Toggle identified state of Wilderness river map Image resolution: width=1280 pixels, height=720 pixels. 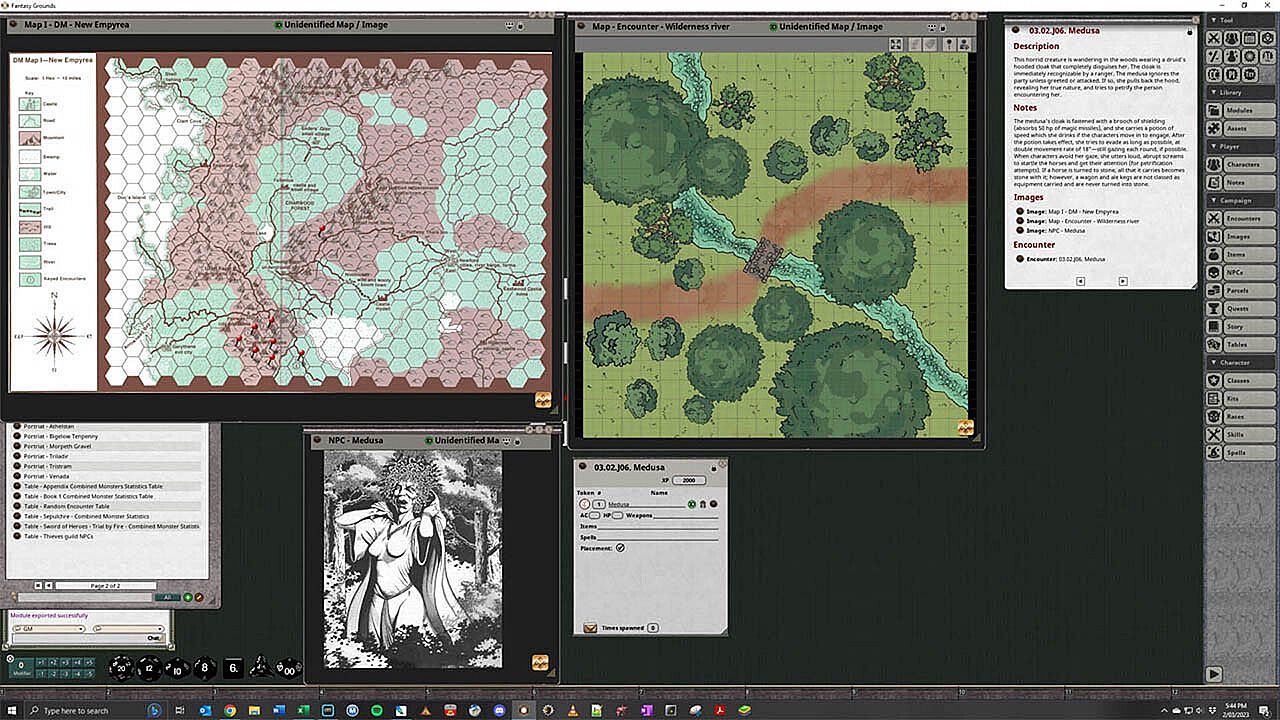[774, 27]
